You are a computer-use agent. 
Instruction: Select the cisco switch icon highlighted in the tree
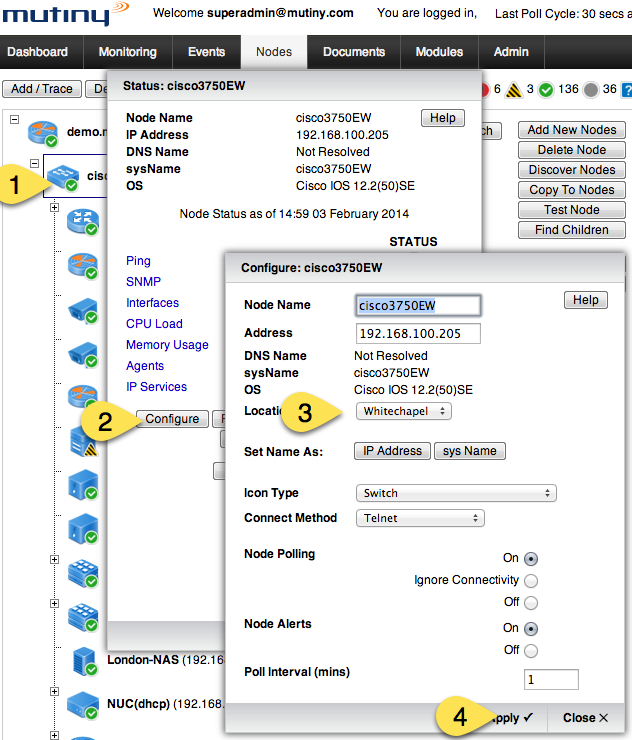[x=63, y=177]
